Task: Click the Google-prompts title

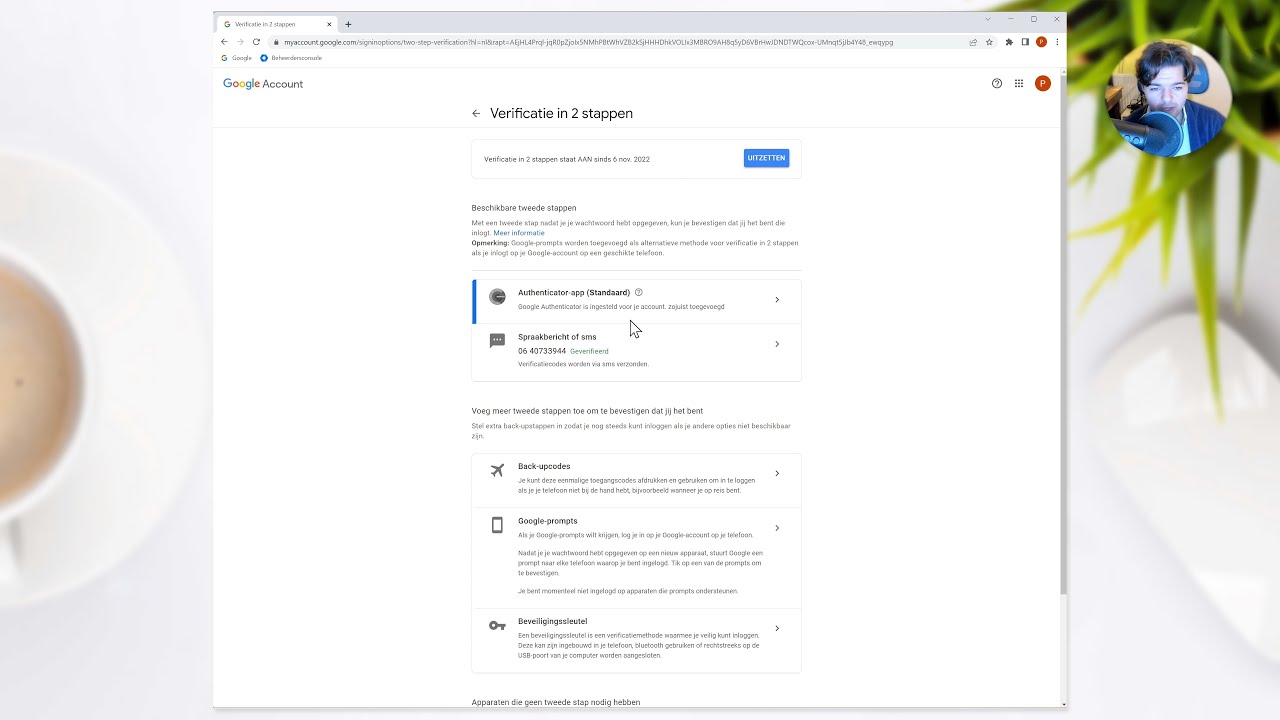Action: point(548,521)
